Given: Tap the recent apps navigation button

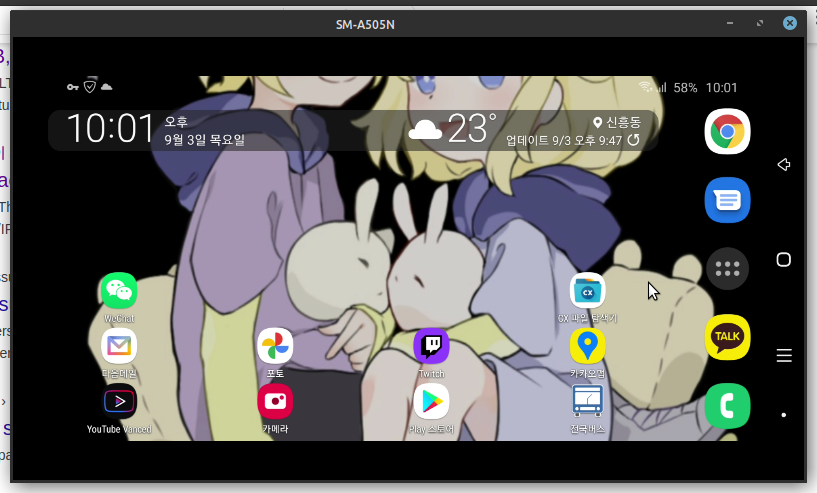Looking at the screenshot, I should coord(784,355).
